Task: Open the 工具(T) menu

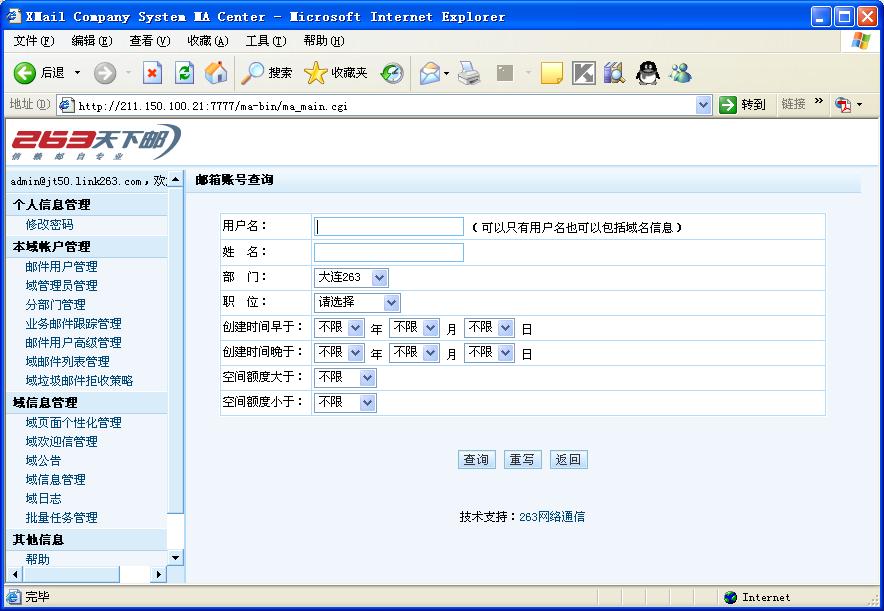Action: 265,41
